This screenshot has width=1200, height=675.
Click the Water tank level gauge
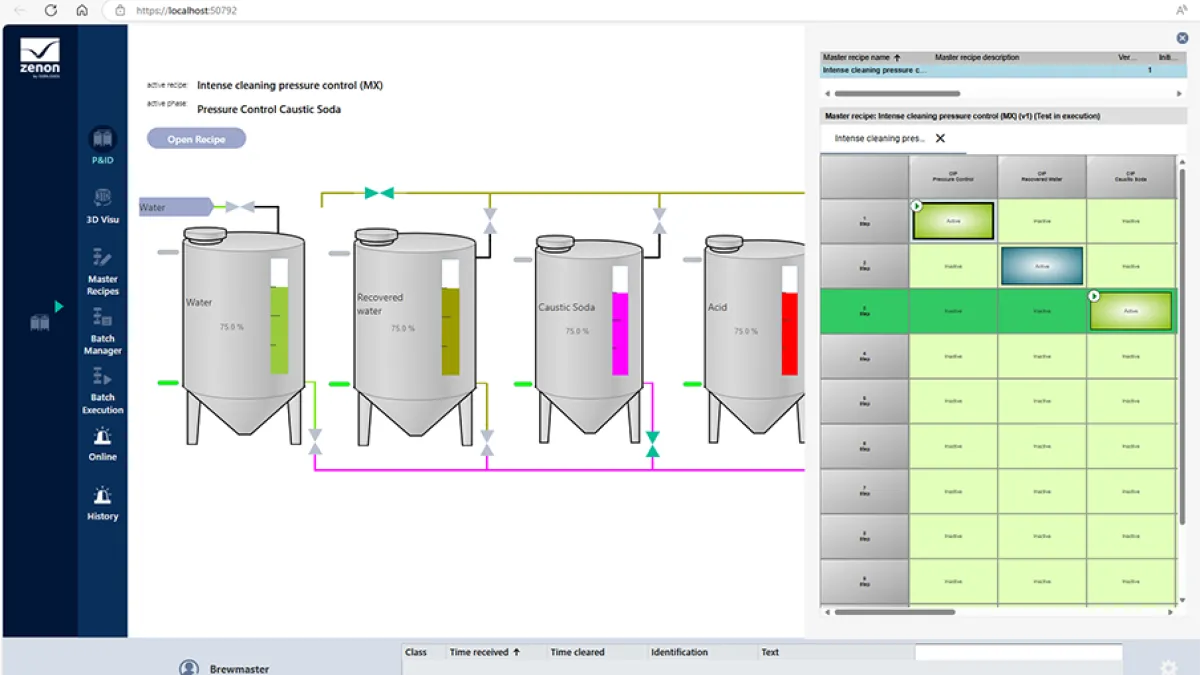pyautogui.click(x=279, y=316)
